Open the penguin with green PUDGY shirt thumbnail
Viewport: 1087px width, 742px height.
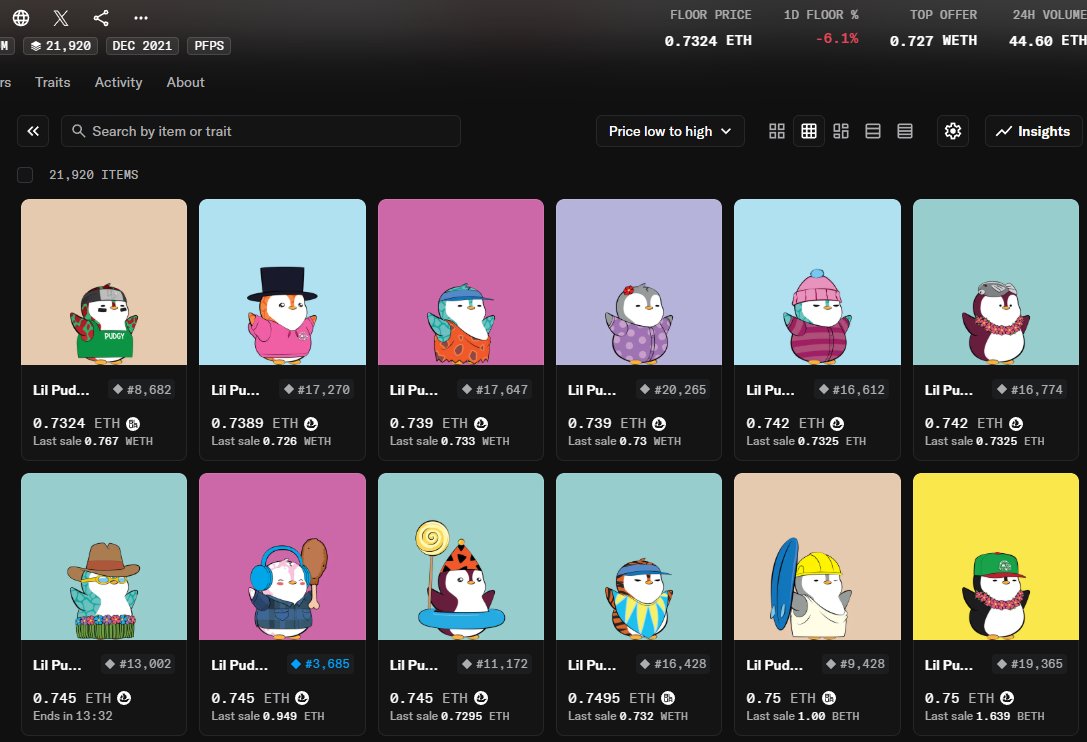coord(104,282)
